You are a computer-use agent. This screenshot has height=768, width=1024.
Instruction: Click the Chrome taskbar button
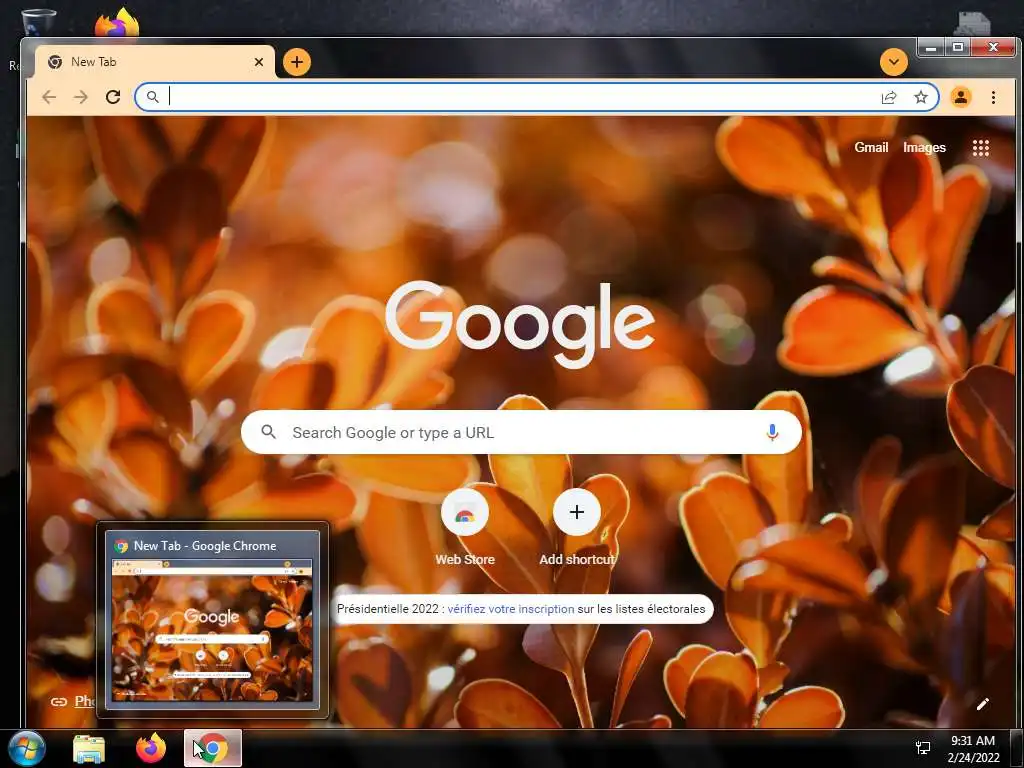pyautogui.click(x=212, y=748)
